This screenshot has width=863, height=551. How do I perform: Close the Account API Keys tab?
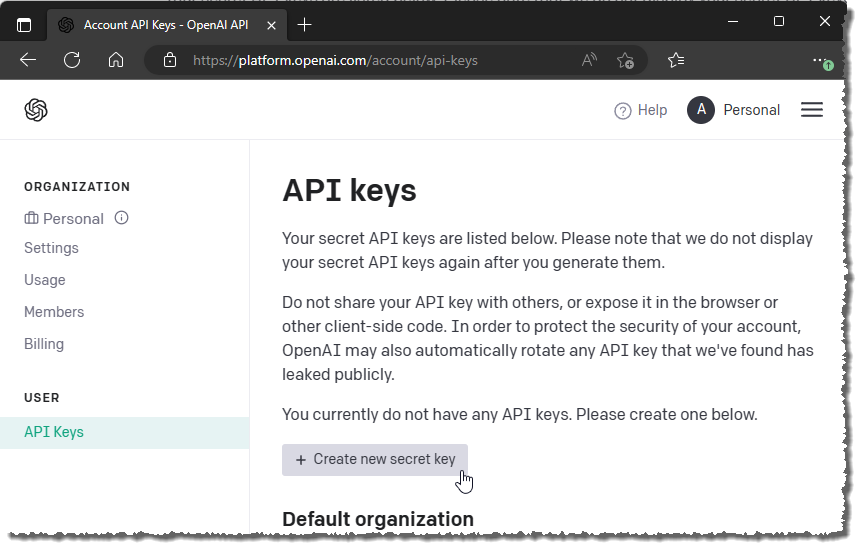point(271,25)
